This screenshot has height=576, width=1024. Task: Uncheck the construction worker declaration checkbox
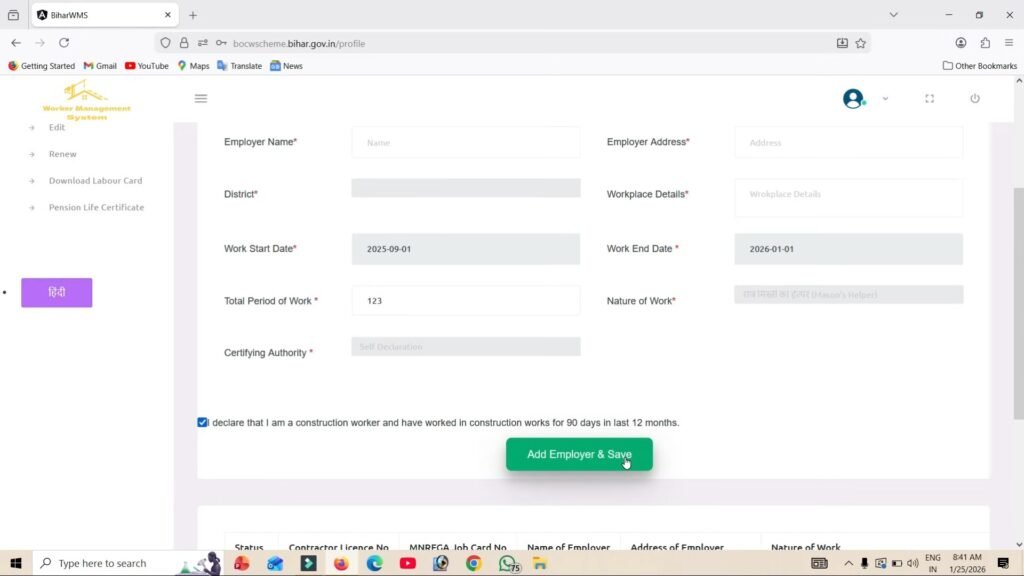[x=203, y=422]
